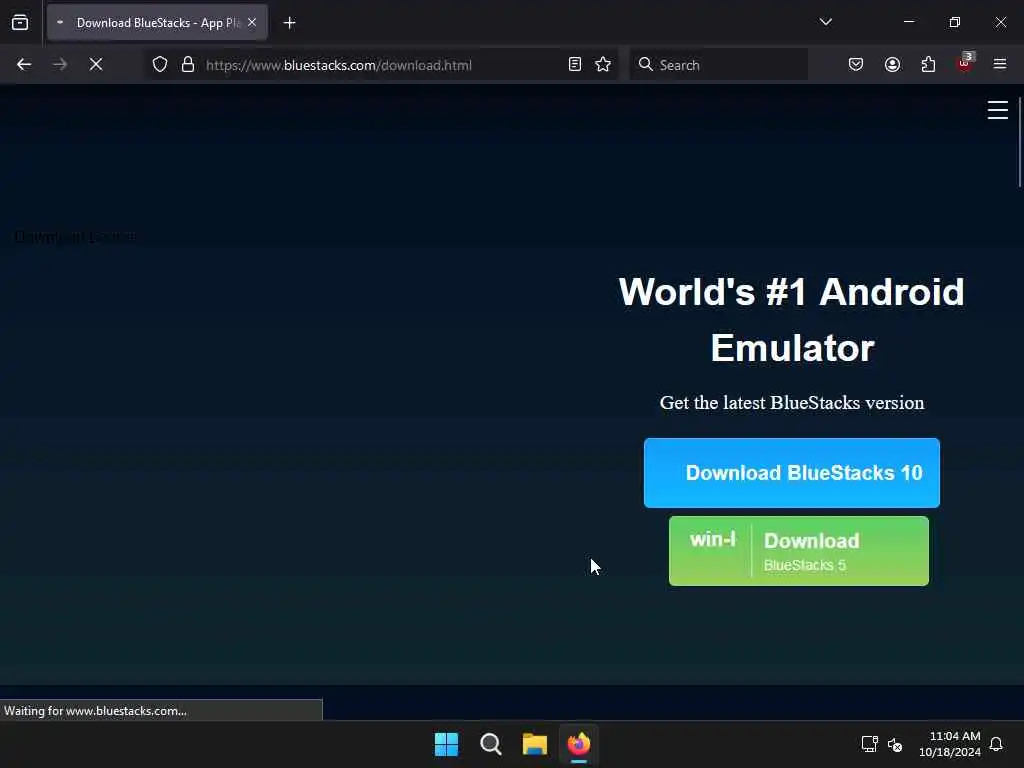This screenshot has width=1024, height=768.
Task: Click the muted volume tray icon
Action: [895, 744]
